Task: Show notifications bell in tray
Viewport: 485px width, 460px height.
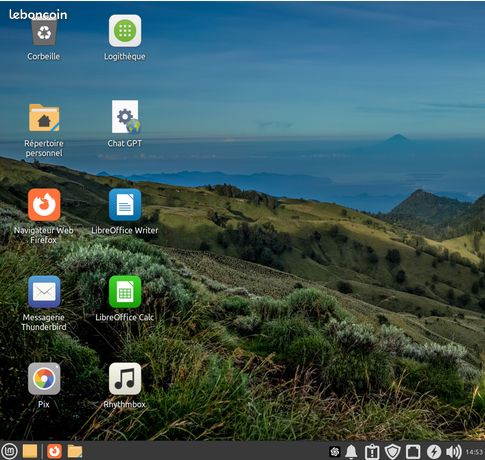Action: tap(351, 452)
